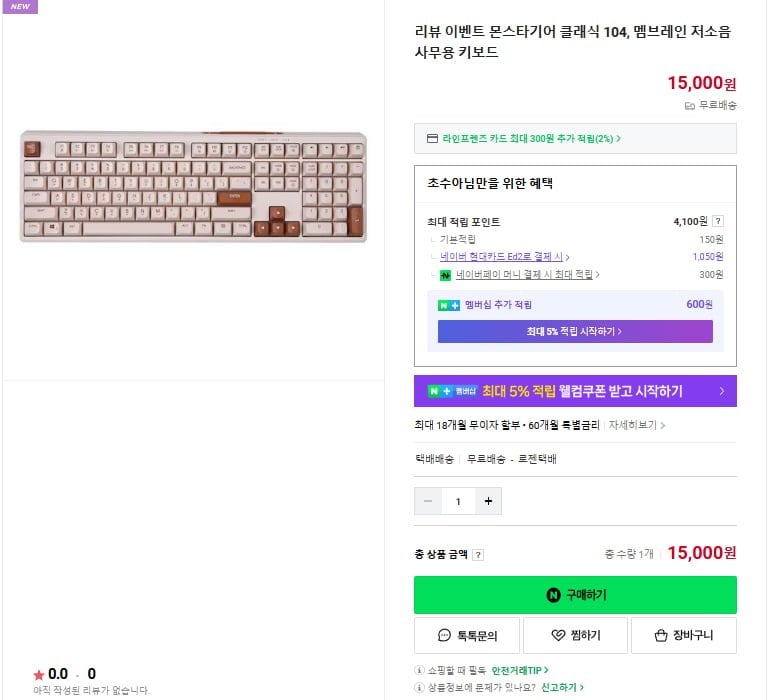Image resolution: width=770 pixels, height=700 pixels.
Task: Click the 최대 5% 적립 시작하기 button
Action: [575, 331]
